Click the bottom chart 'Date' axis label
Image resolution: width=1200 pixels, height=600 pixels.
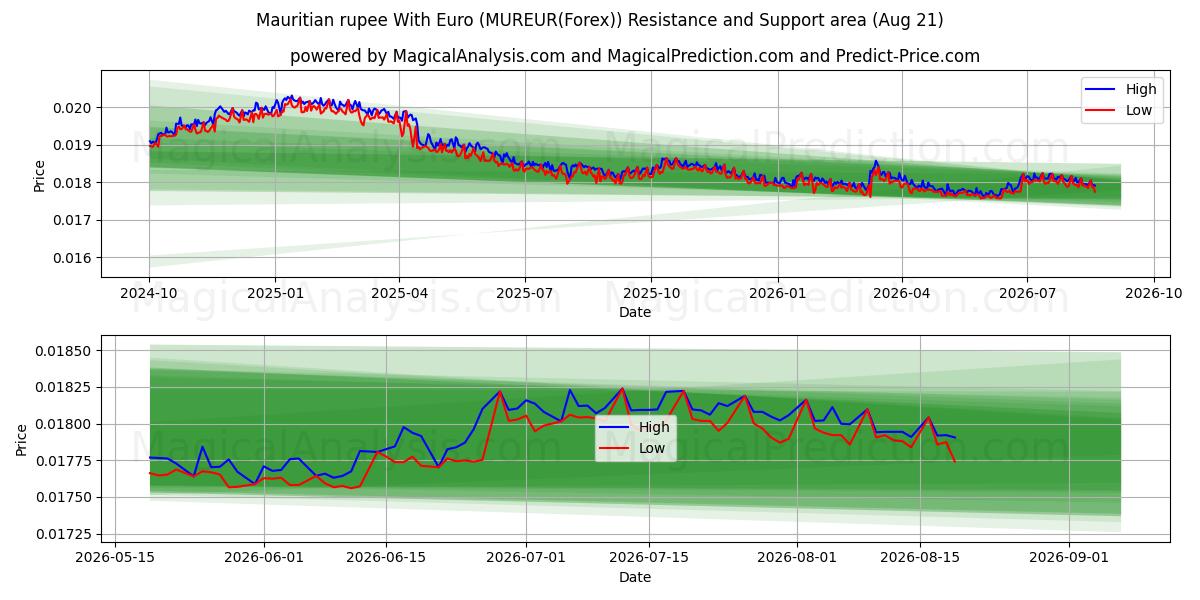click(635, 577)
